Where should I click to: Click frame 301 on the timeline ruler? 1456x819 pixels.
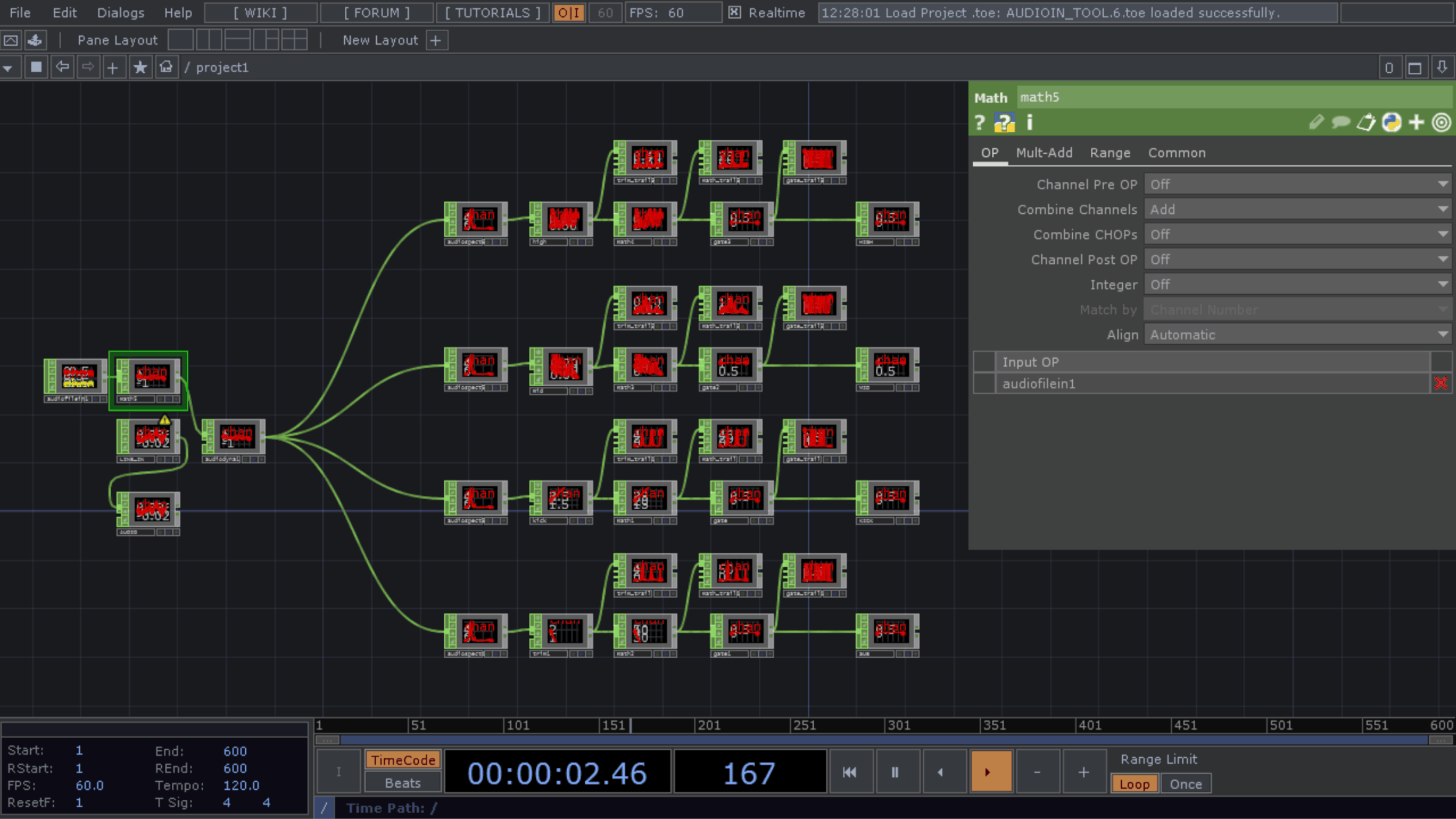point(900,725)
